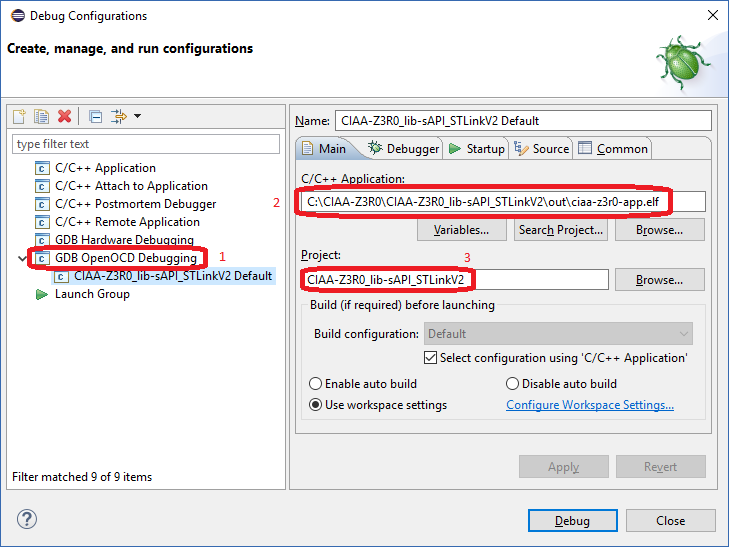The image size is (729, 547).
Task: Click the Debug button
Action: (x=572, y=521)
